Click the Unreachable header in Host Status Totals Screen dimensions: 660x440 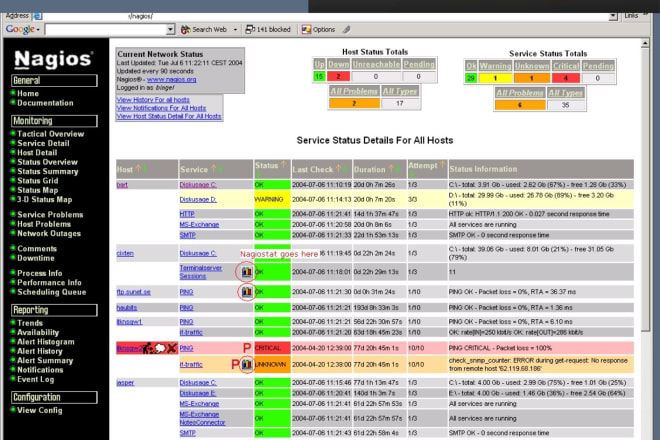pos(376,64)
